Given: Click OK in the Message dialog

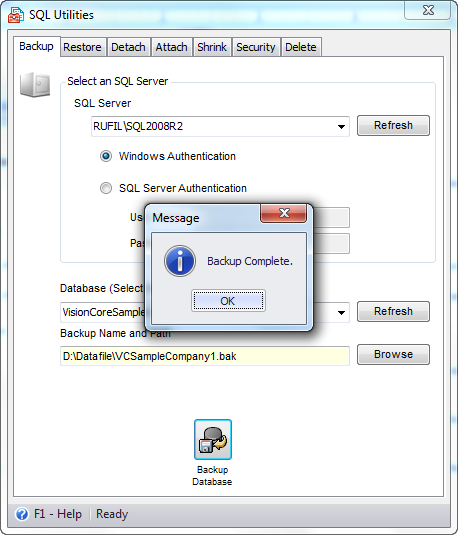Looking at the screenshot, I should 228,301.
